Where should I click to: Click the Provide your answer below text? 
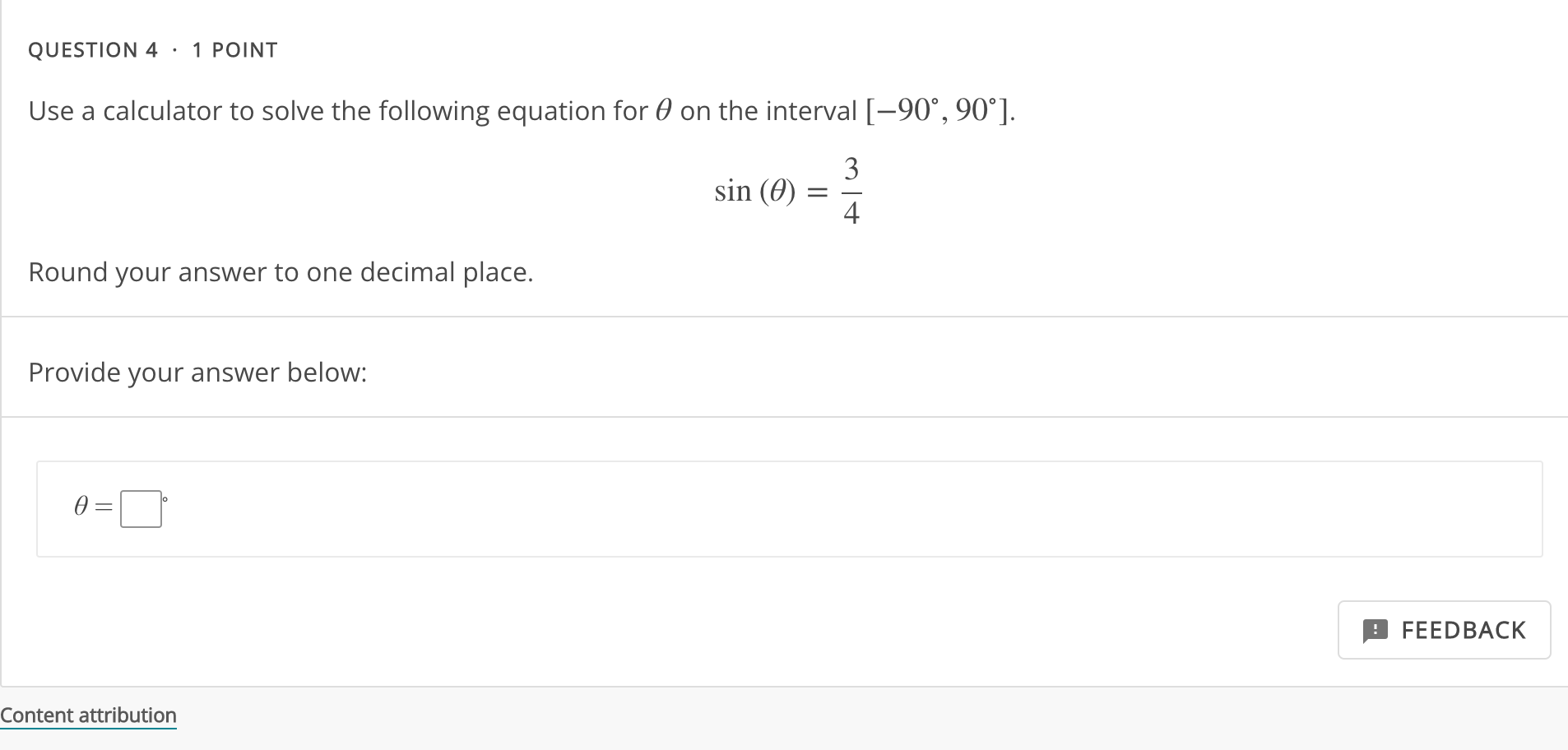tap(197, 372)
